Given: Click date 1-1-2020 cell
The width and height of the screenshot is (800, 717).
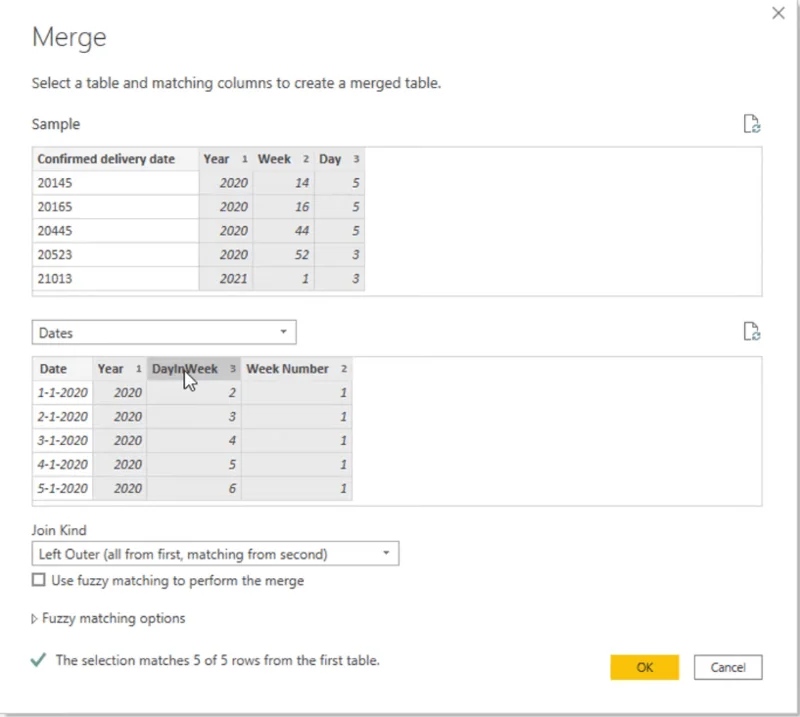Looking at the screenshot, I should tap(63, 392).
